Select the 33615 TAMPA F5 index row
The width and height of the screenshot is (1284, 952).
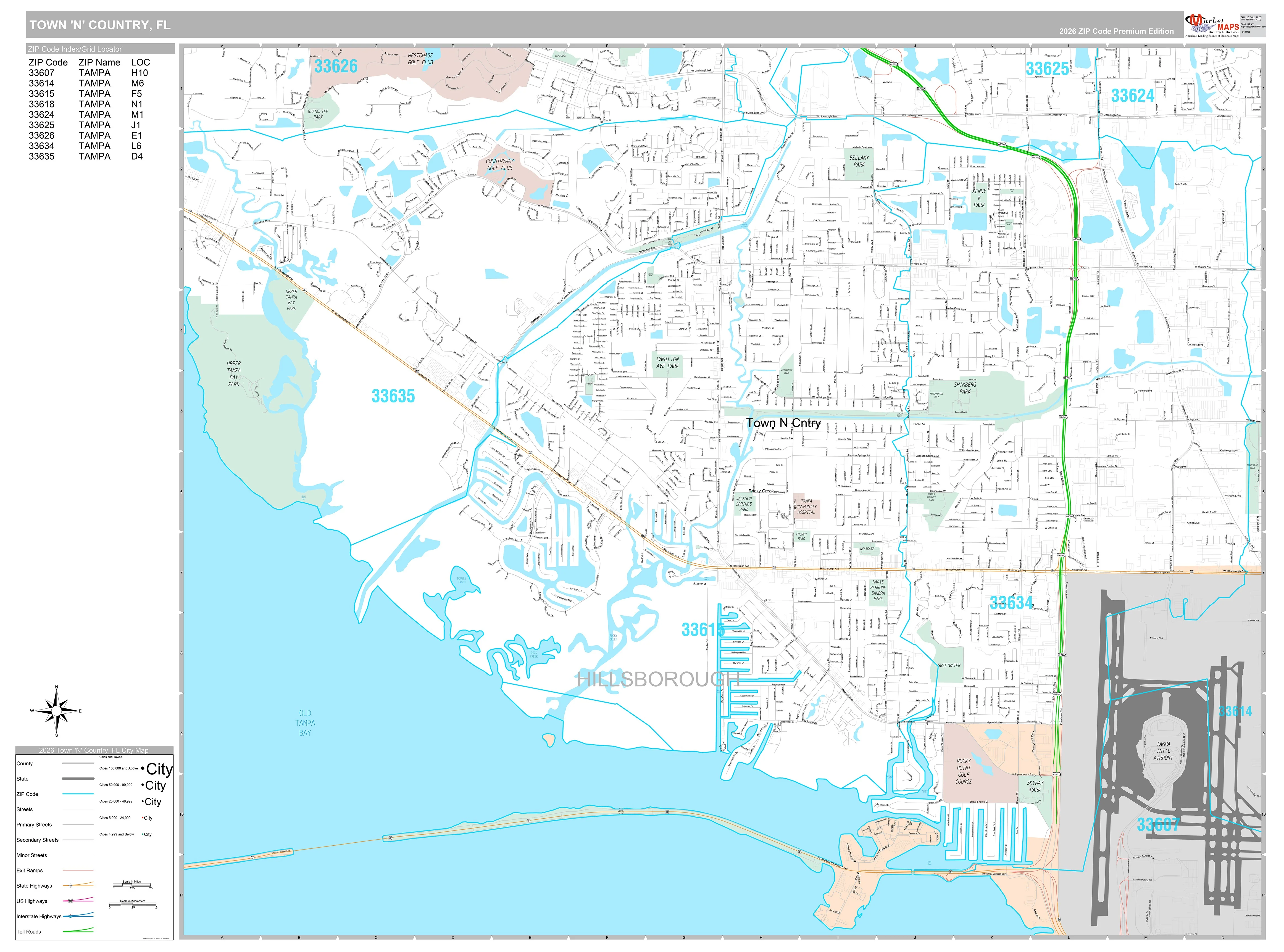coord(85,93)
